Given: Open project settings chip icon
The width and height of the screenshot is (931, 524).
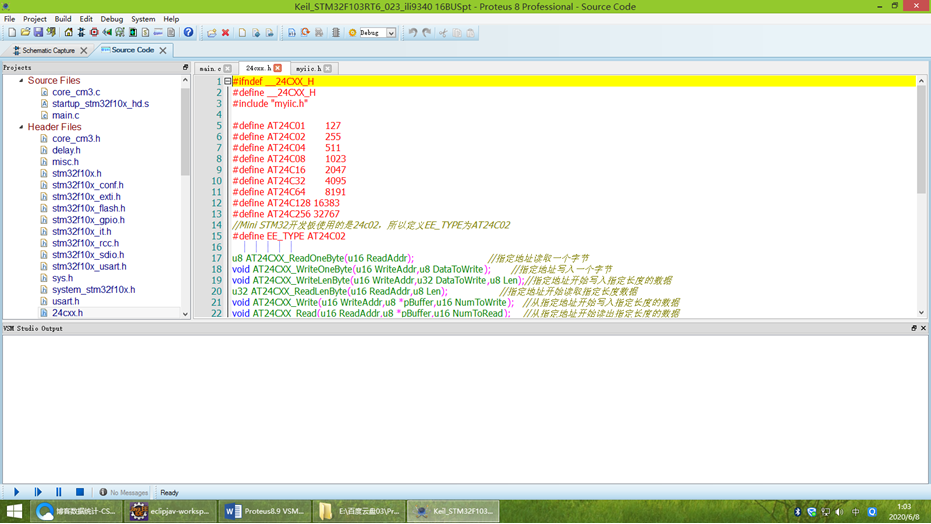Looking at the screenshot, I should [336, 33].
